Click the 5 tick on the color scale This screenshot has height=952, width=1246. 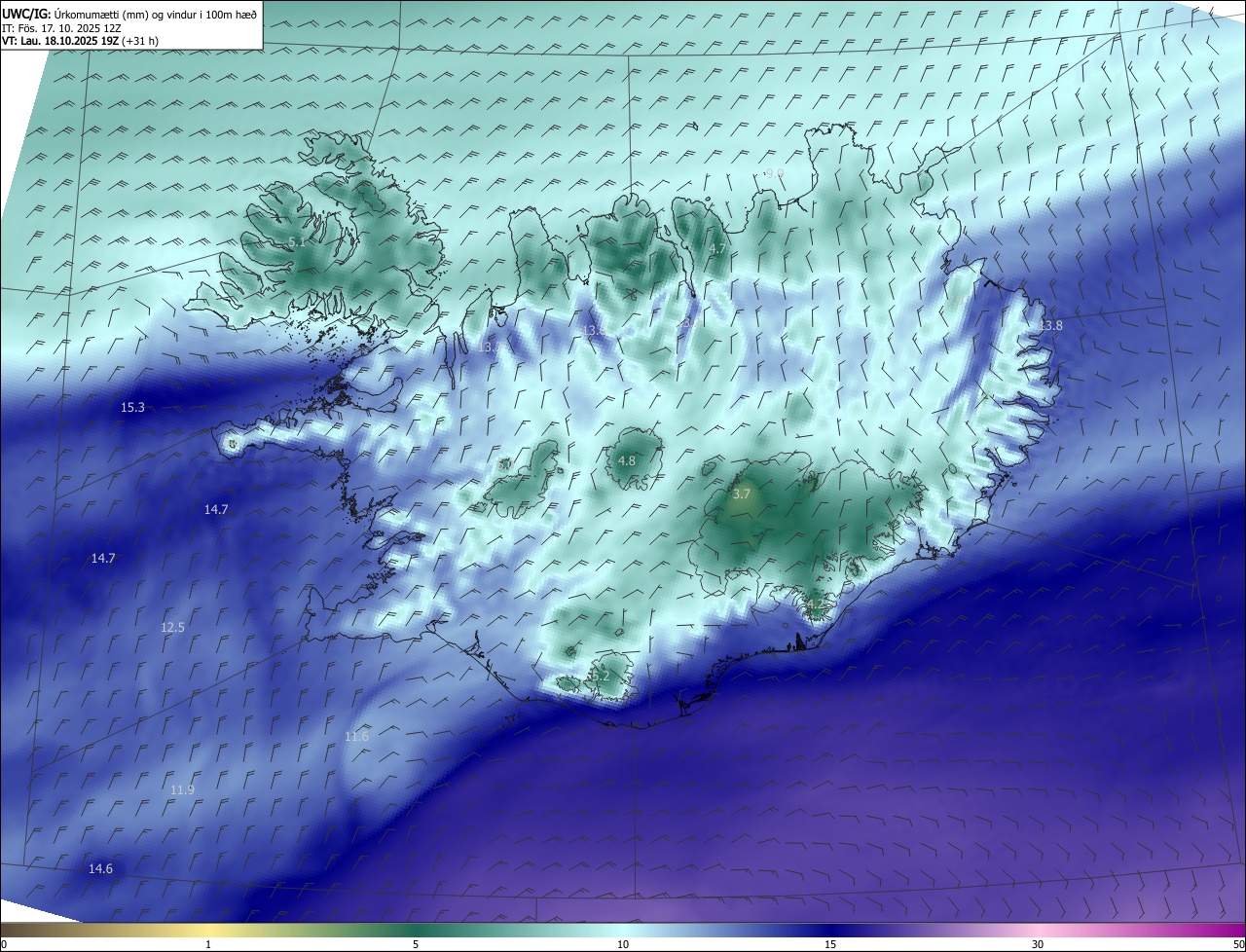[416, 944]
